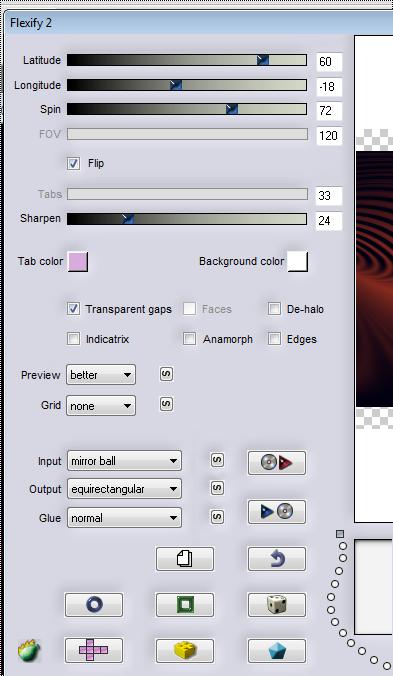Uncheck the Flip checkbox
Image resolution: width=393 pixels, height=676 pixels.
[x=74, y=163]
